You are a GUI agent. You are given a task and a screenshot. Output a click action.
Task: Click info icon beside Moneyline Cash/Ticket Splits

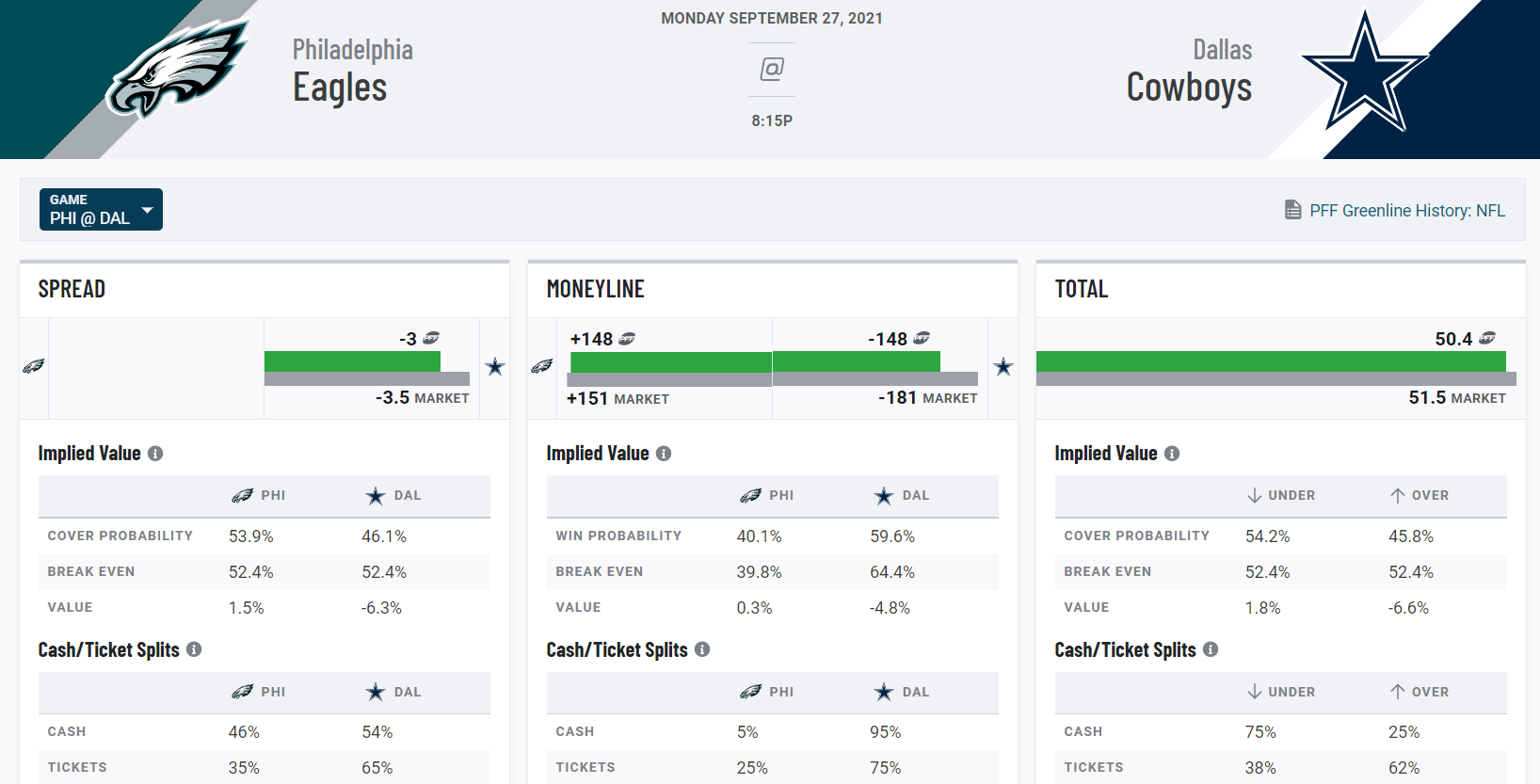click(702, 649)
